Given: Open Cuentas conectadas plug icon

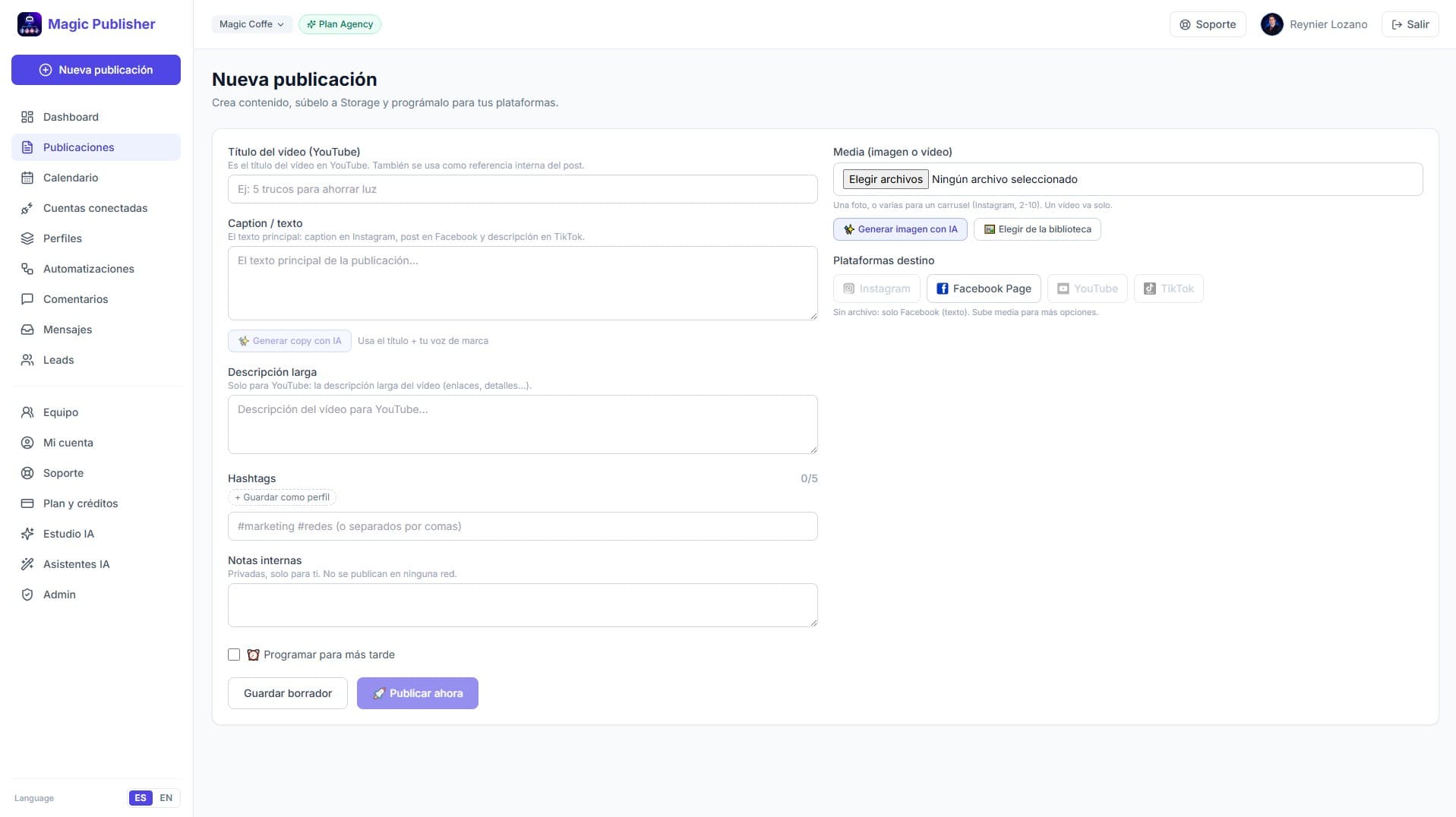Looking at the screenshot, I should pos(27,208).
